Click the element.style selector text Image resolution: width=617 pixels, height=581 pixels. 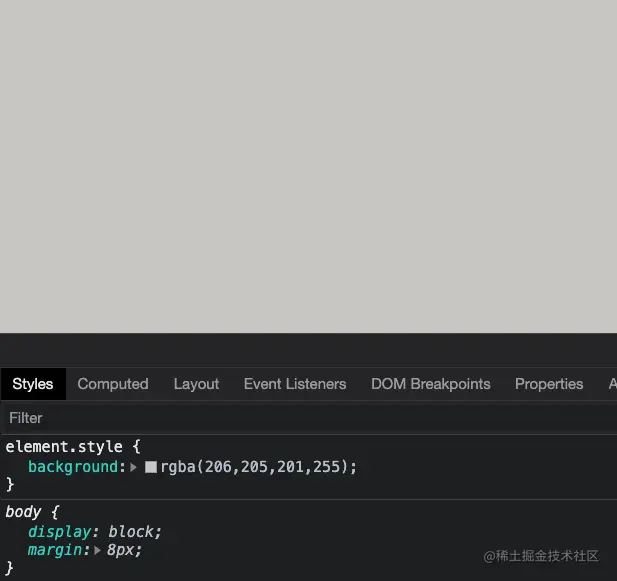(64, 447)
